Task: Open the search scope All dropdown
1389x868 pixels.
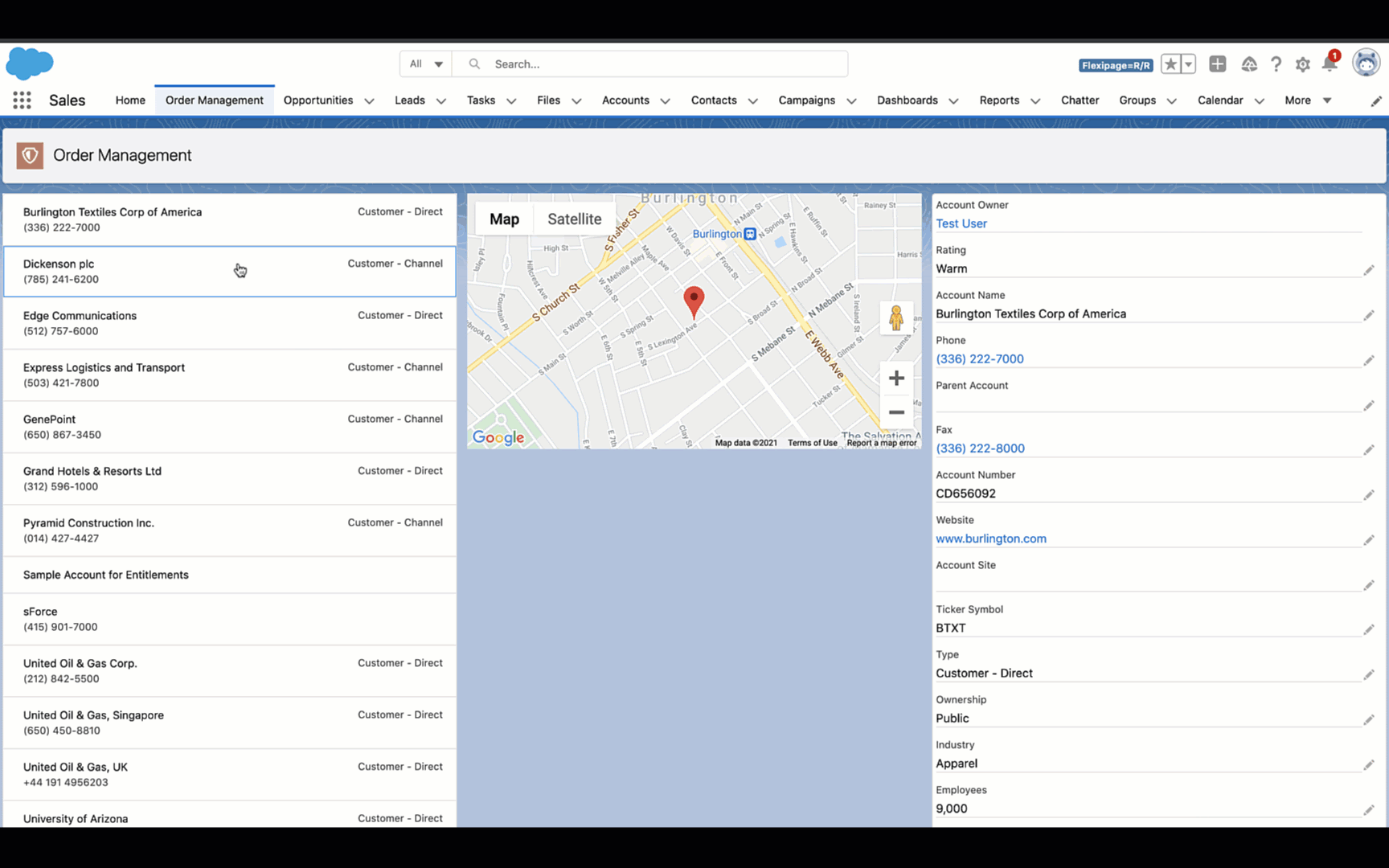Action: tap(426, 64)
